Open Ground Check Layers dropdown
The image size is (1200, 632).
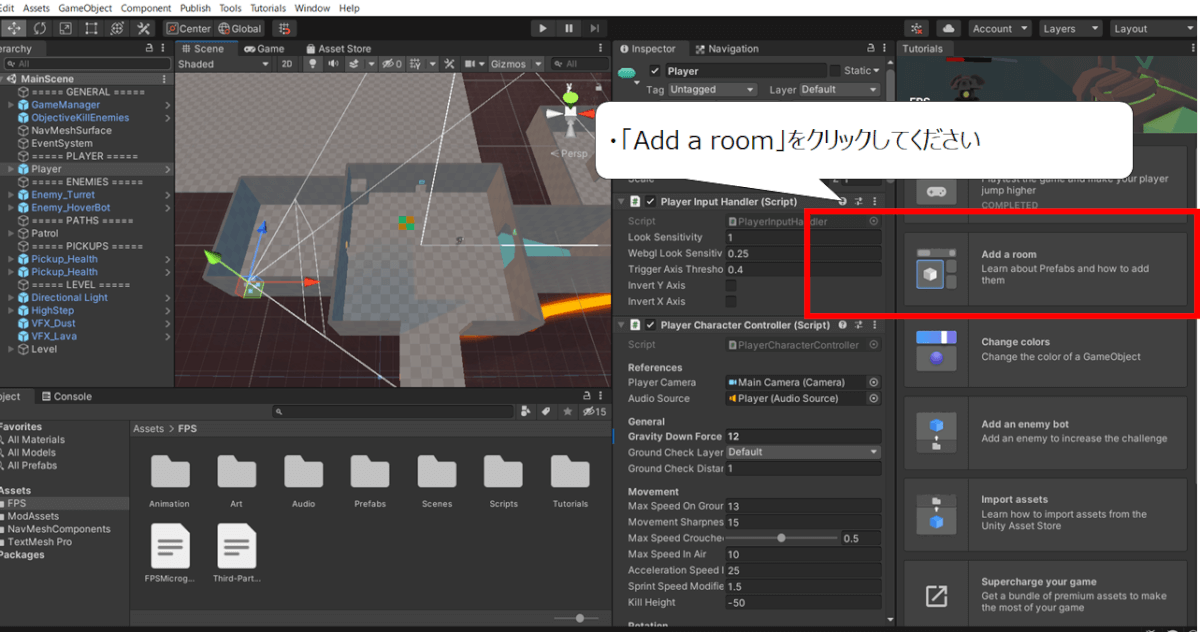(803, 452)
